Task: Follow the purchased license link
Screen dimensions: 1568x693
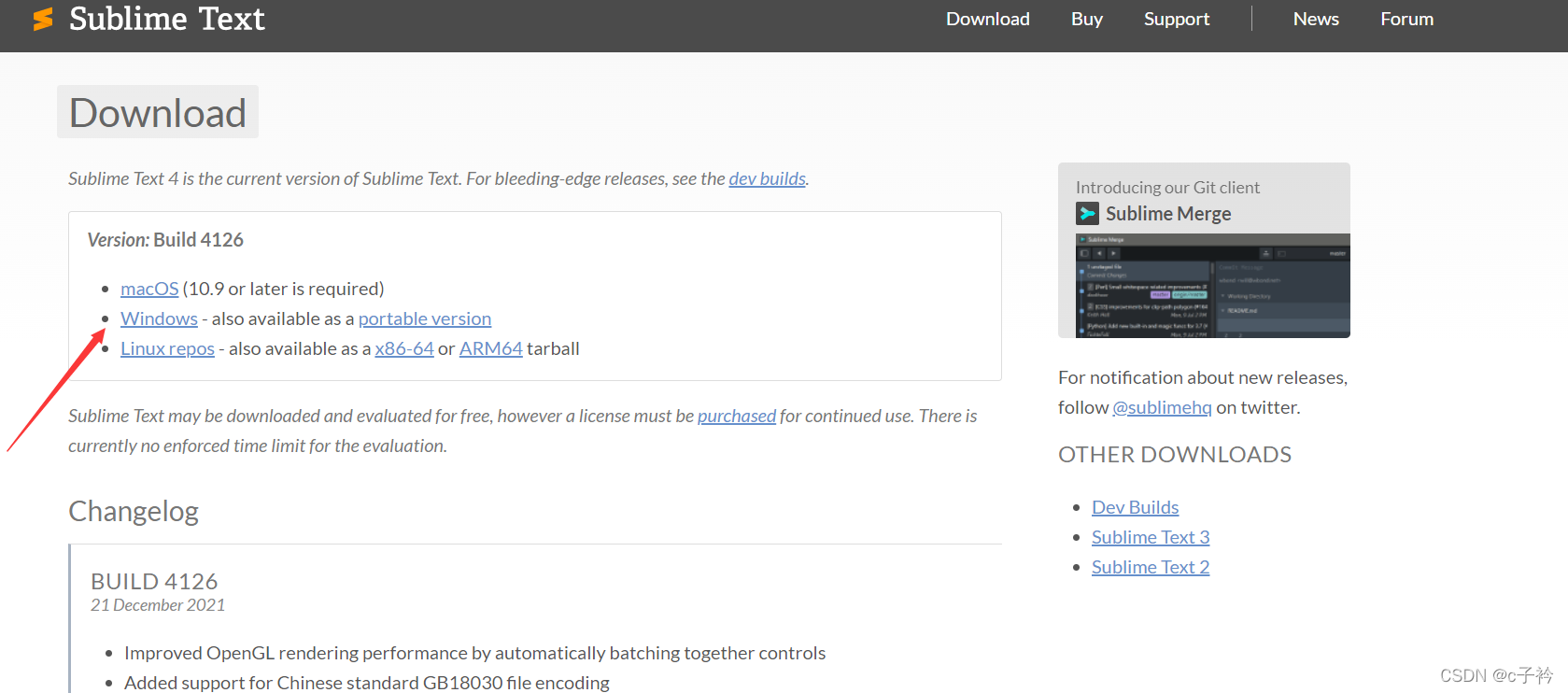Action: [737, 416]
